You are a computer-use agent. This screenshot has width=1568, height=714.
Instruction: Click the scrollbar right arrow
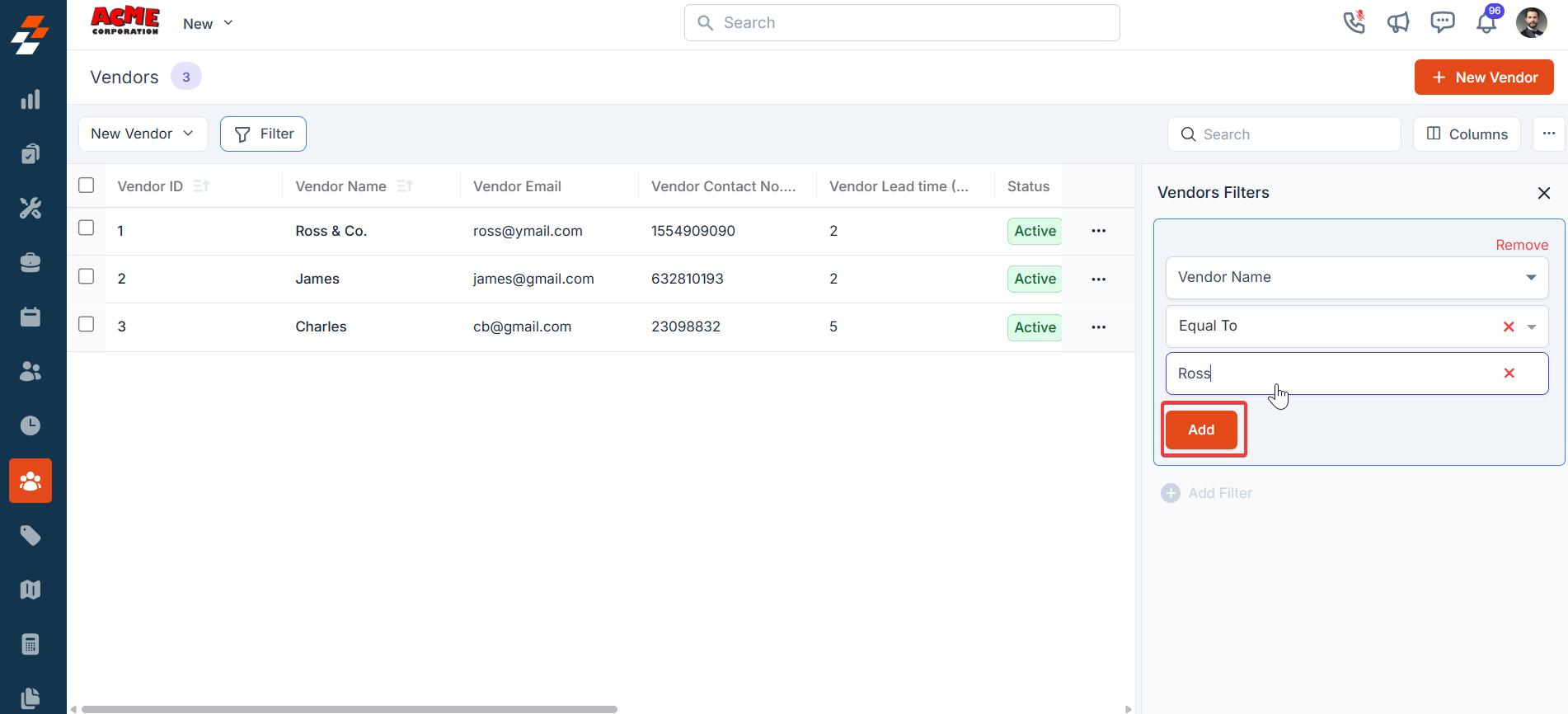tap(1129, 709)
